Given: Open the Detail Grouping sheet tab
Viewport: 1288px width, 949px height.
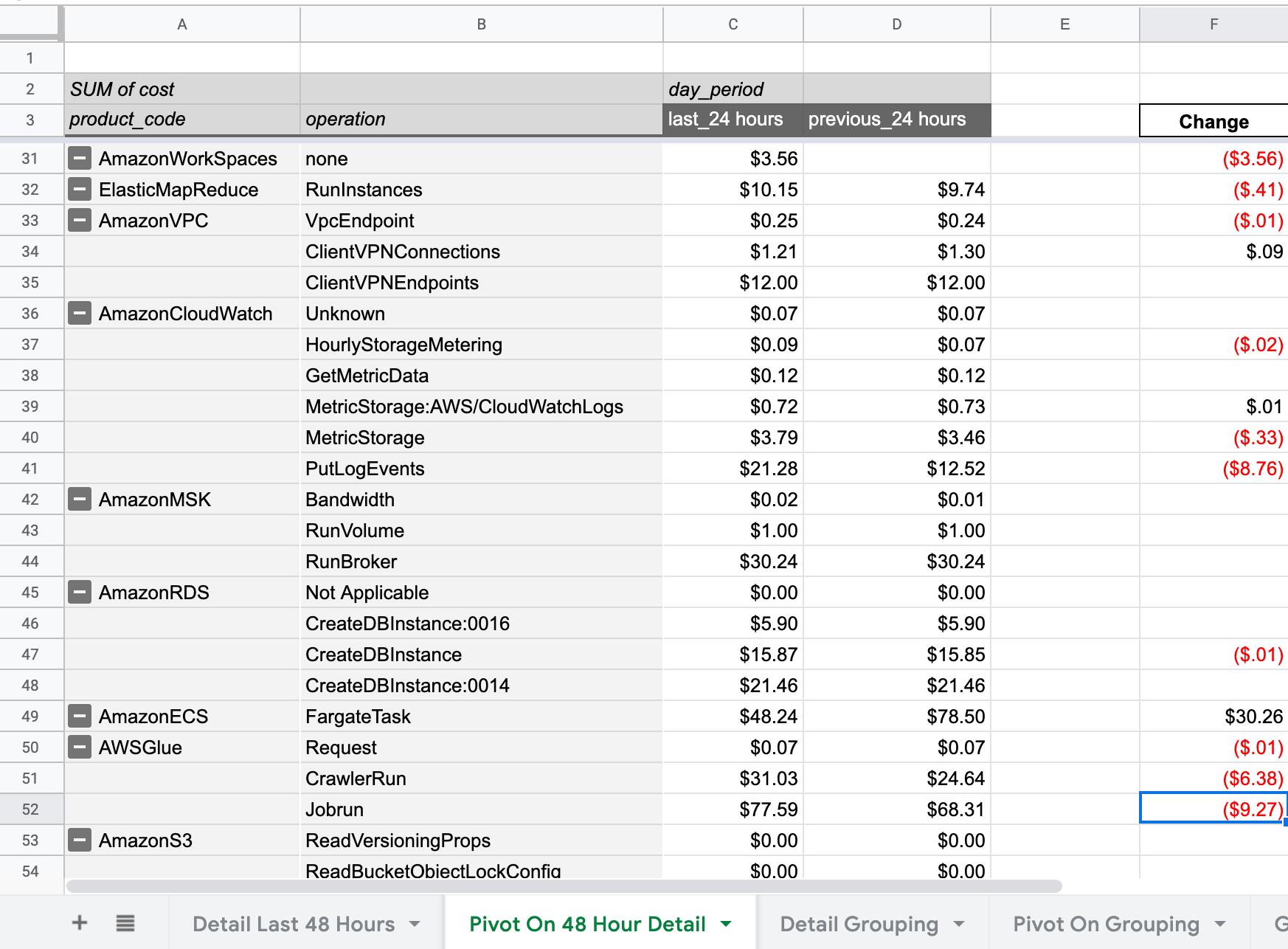Looking at the screenshot, I should [859, 924].
